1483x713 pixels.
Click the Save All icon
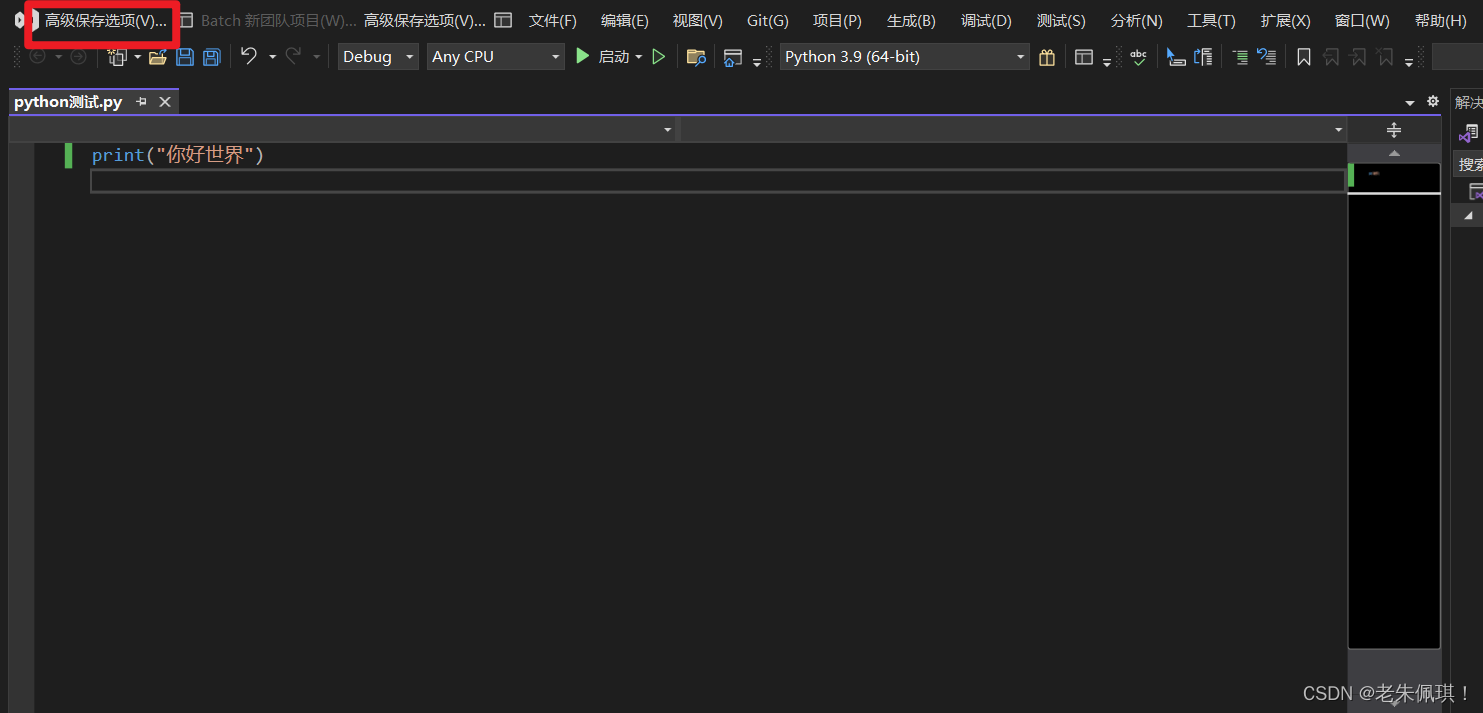click(x=211, y=57)
